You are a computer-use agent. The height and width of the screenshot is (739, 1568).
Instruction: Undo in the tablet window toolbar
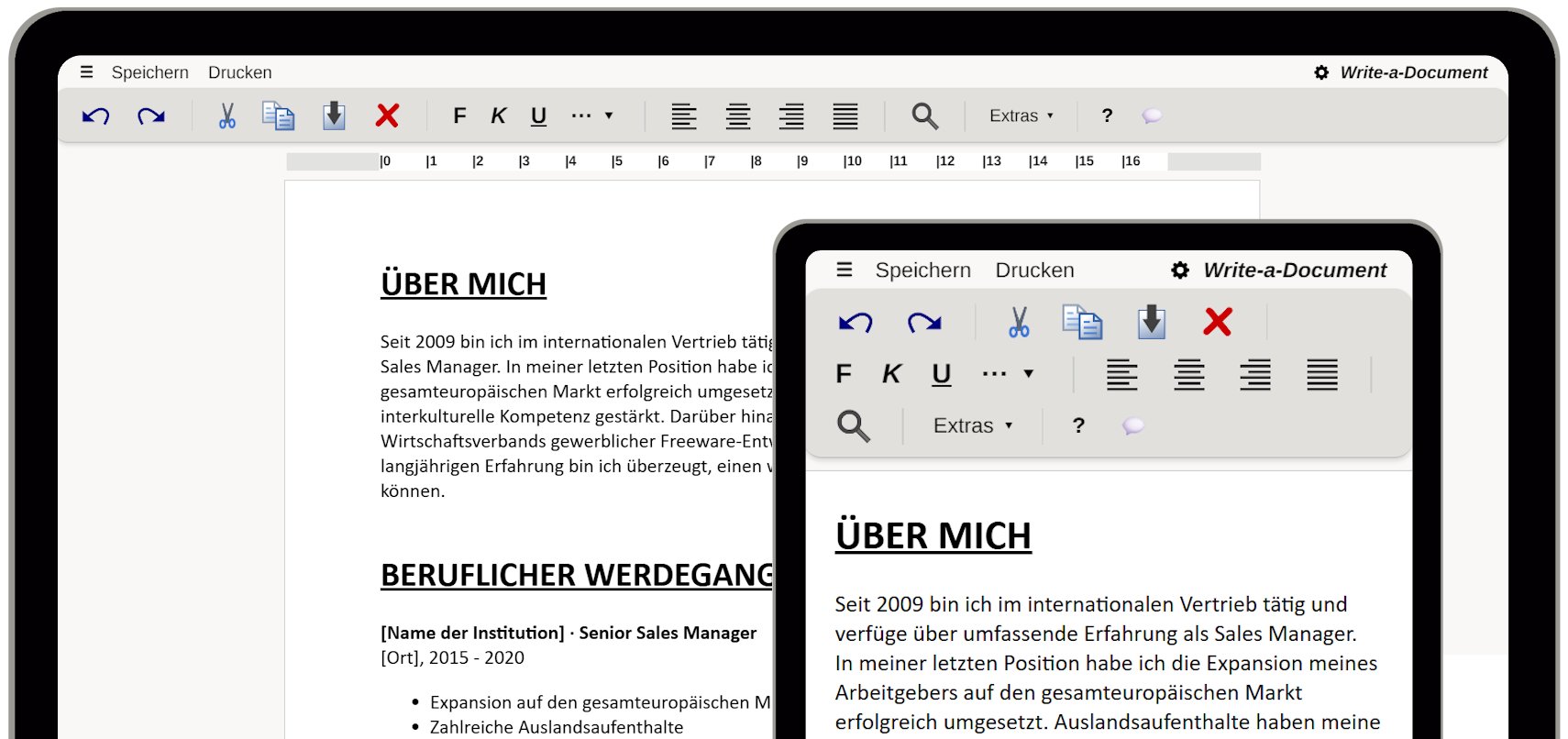pos(856,322)
